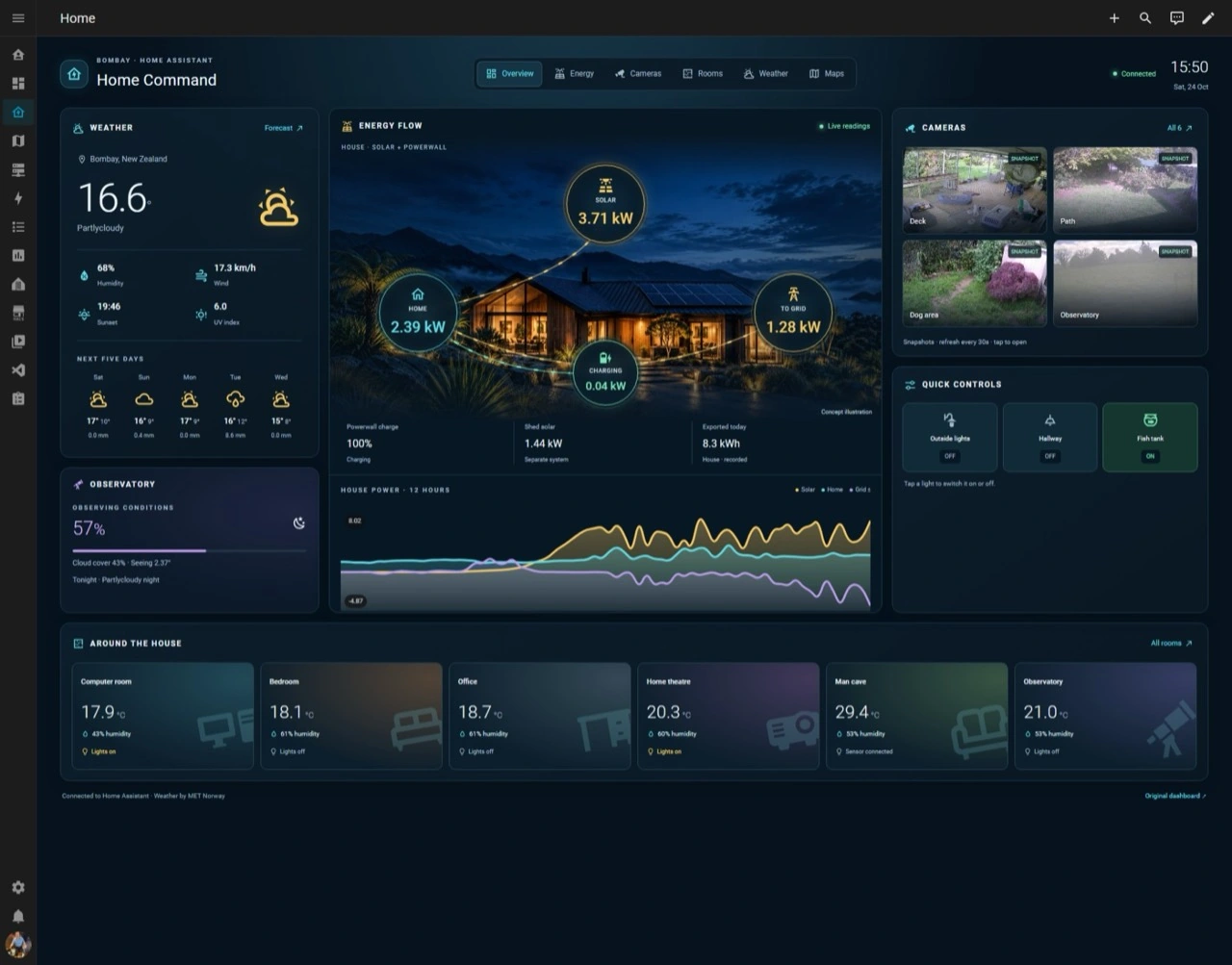Viewport: 1232px width, 965px height.
Task: Open the Assist chat bubble icon
Action: 1176,18
